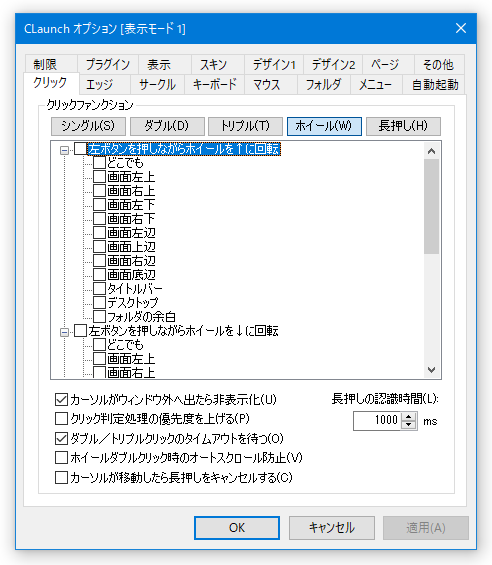Click the トリプル(T) button
Viewport: 492px width, 565px height.
pos(245,126)
